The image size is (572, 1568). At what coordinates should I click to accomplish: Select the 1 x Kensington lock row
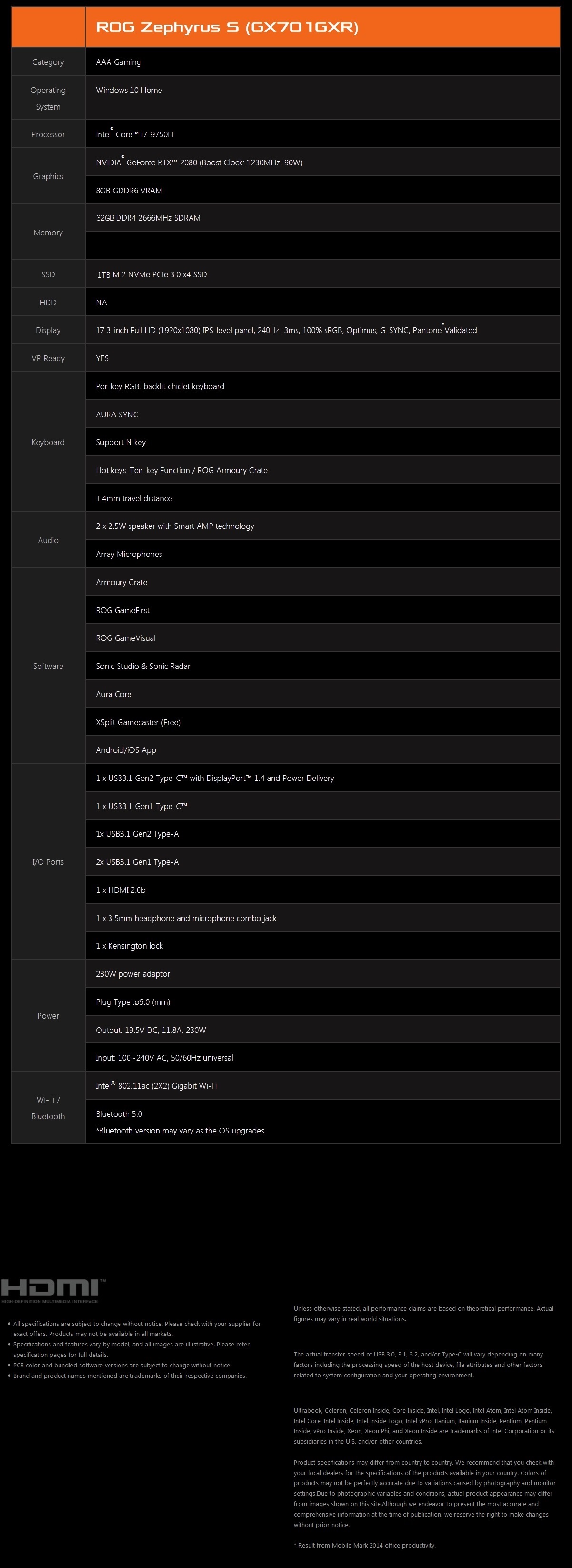click(322, 946)
